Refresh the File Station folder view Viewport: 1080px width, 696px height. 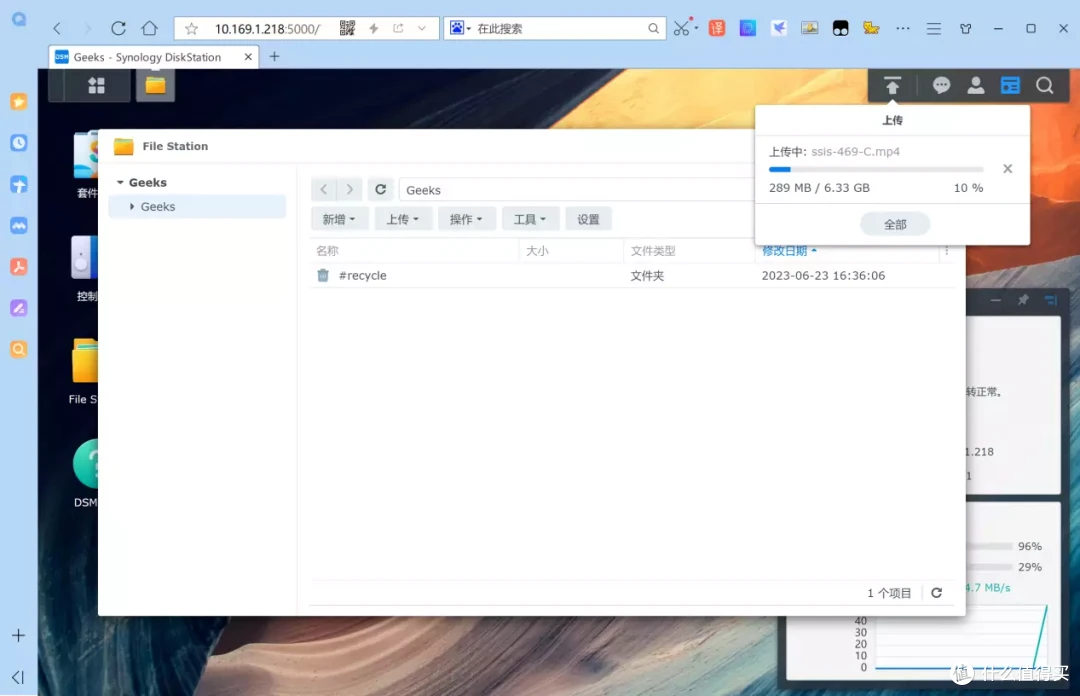380,190
